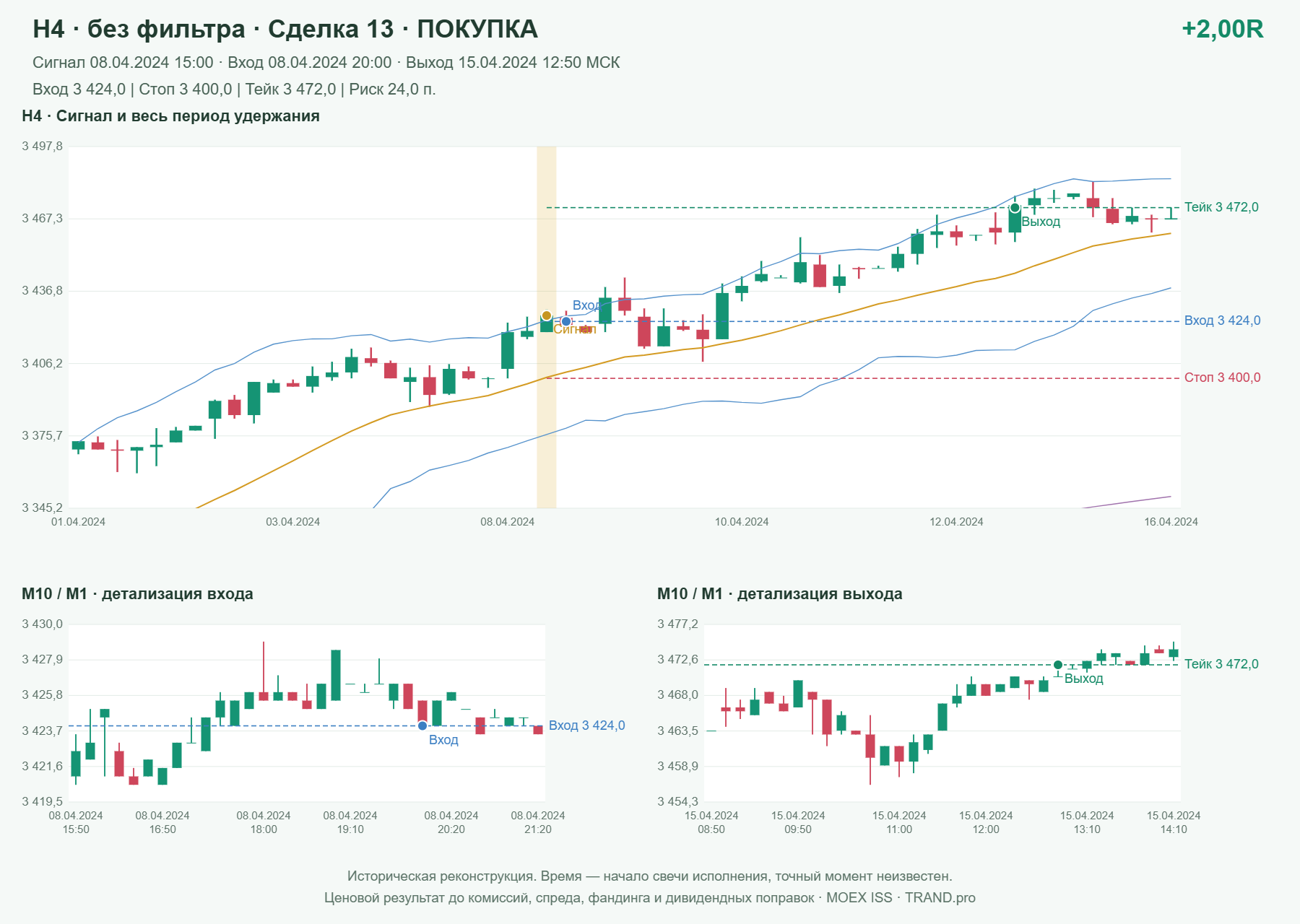The height and width of the screenshot is (924, 1300).
Task: Click the y-axis value 3 430,0 in entry chart
Action: click(42, 624)
